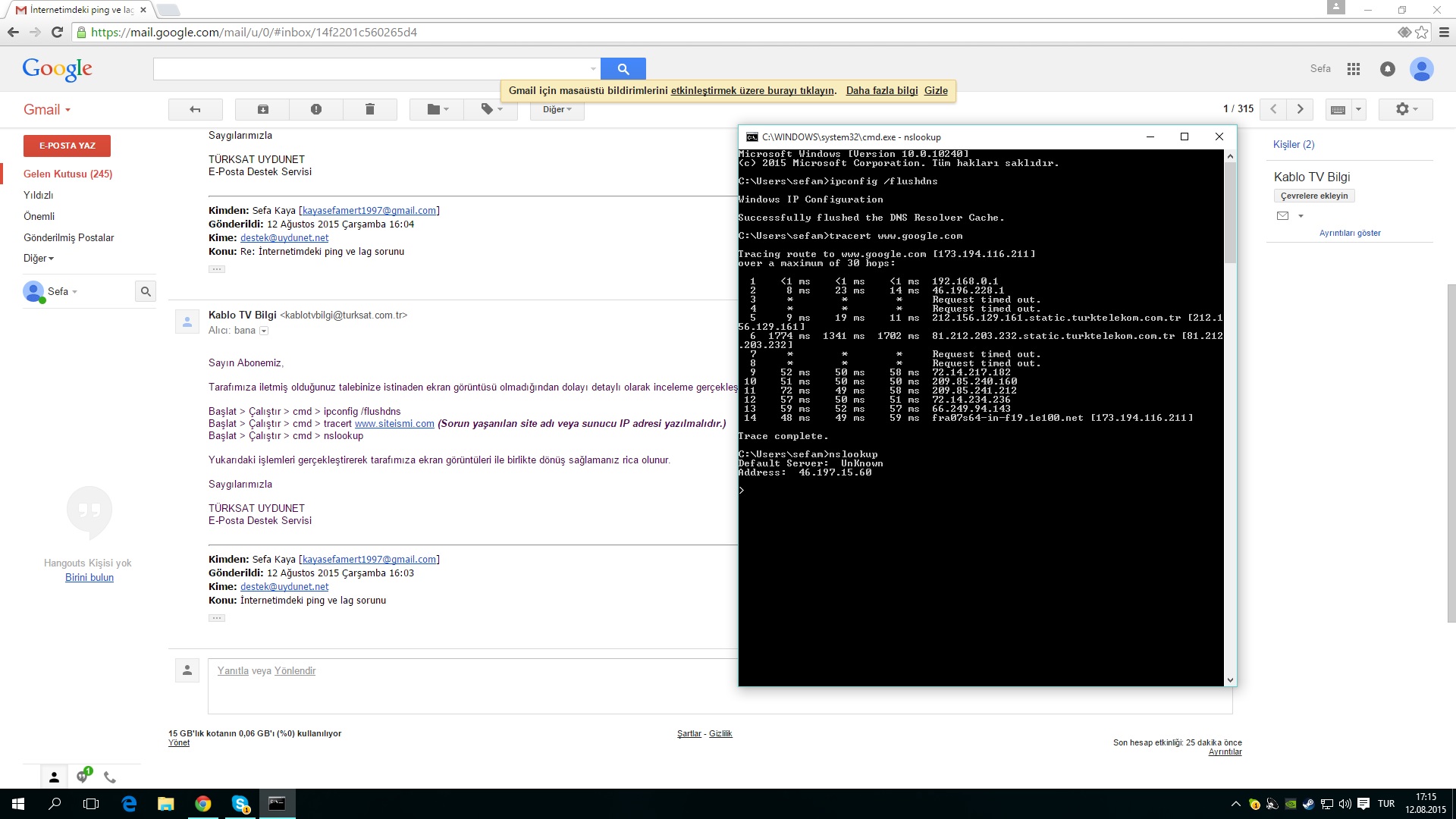Switch to the Hangouts phone calls tab
Screen dimensions: 1456x819
click(110, 777)
